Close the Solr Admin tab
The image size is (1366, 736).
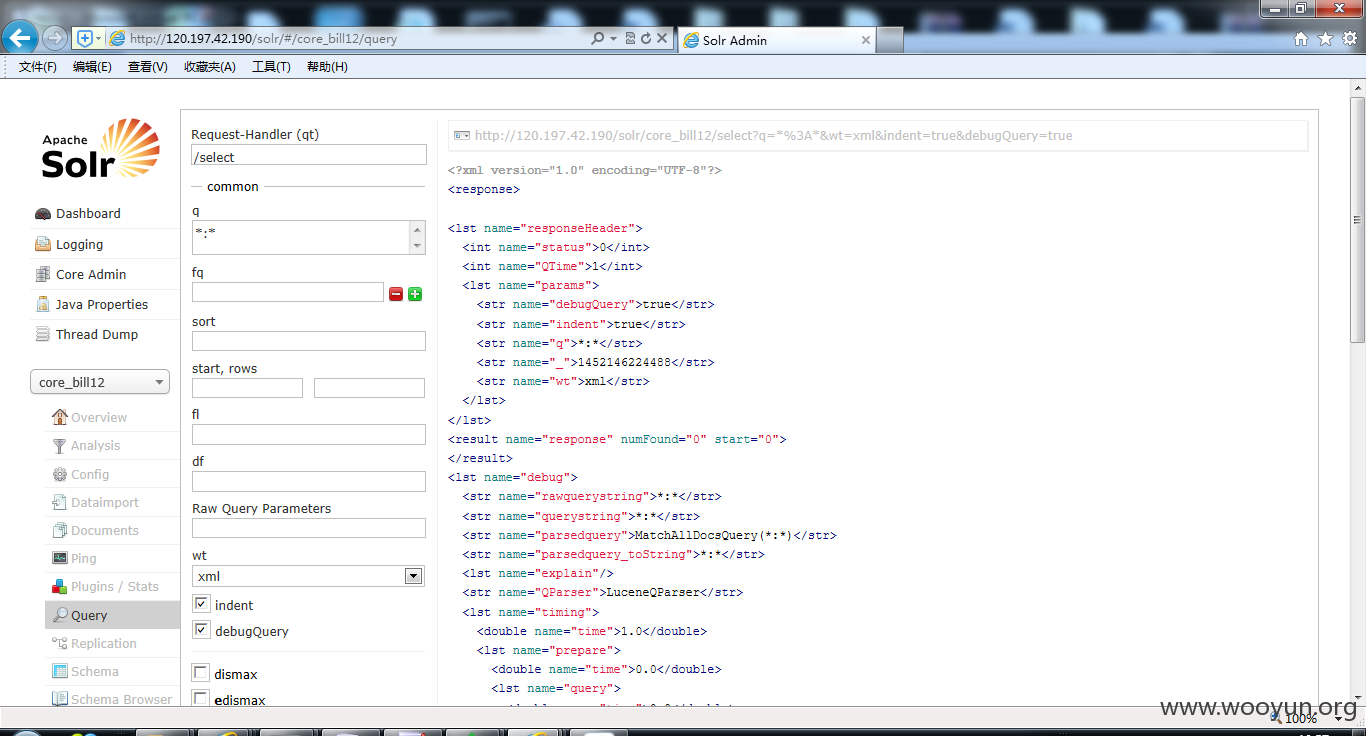(x=866, y=40)
